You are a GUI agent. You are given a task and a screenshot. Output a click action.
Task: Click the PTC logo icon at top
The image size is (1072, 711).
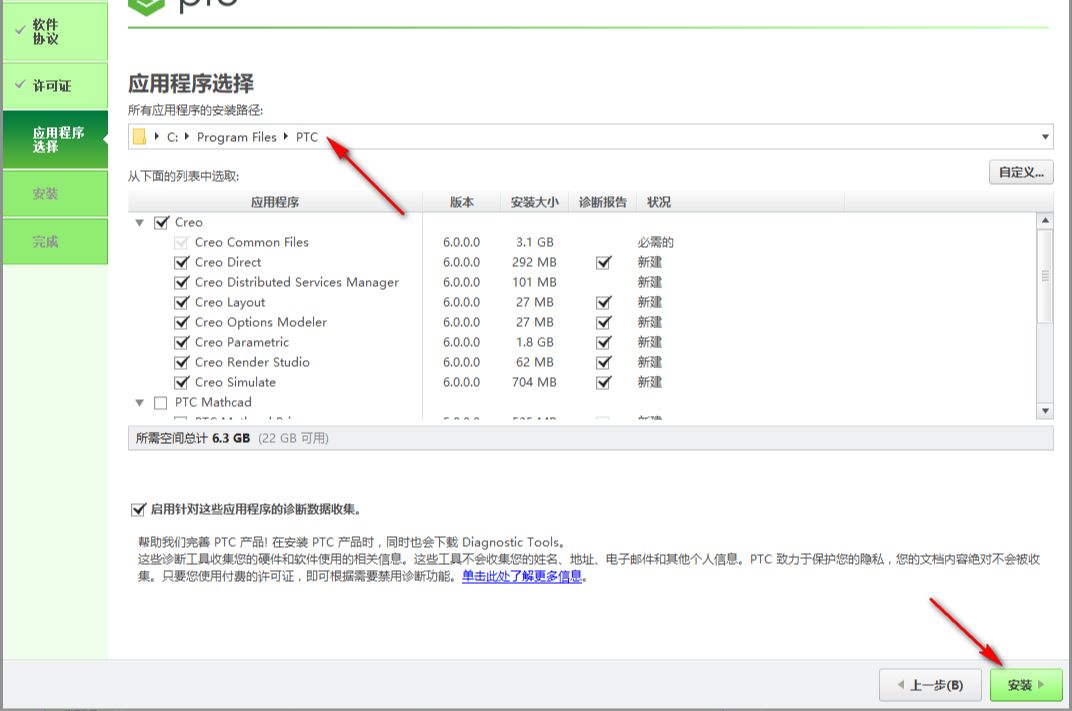tap(146, 7)
